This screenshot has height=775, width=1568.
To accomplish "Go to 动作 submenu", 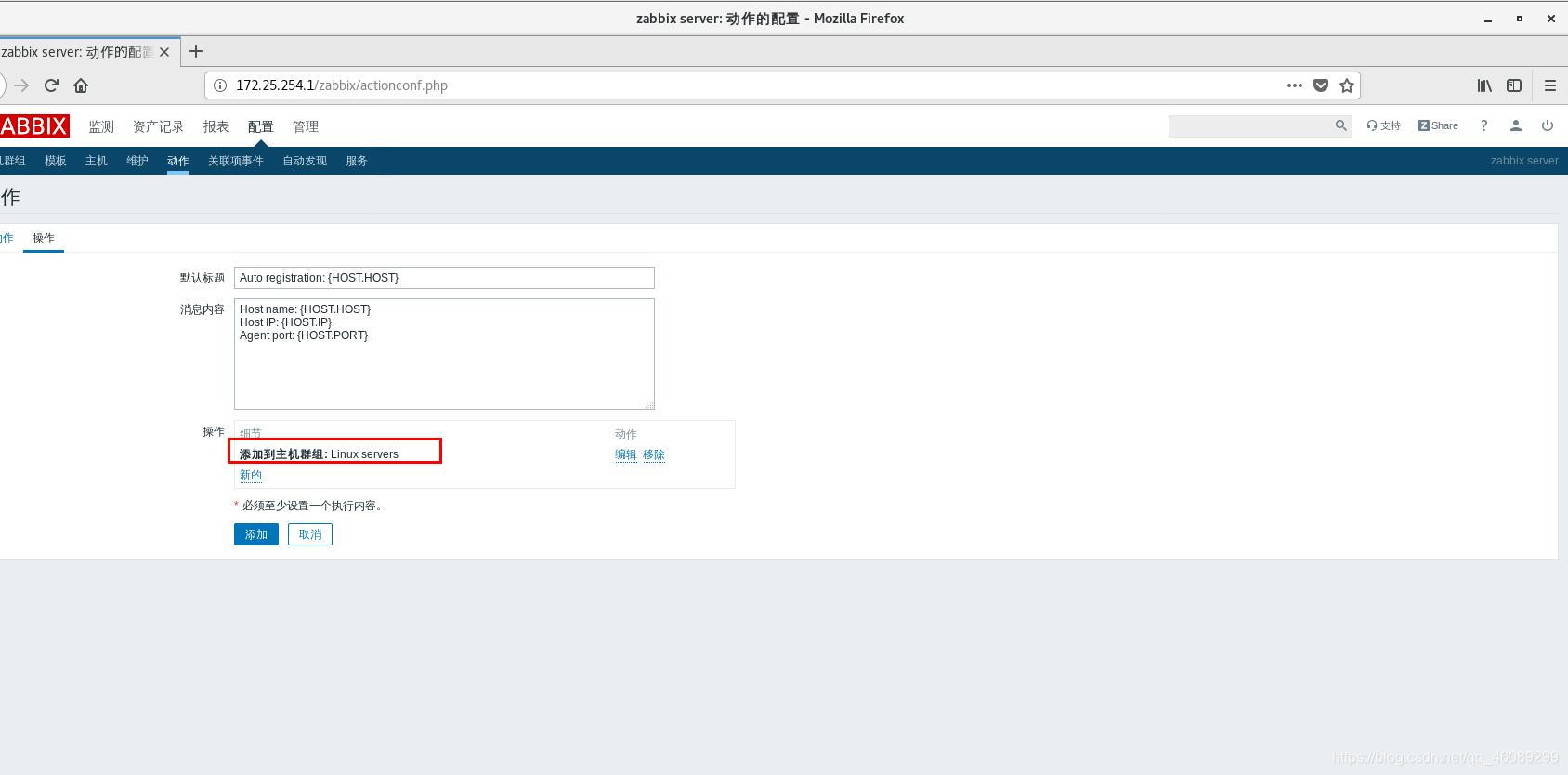I will coord(178,161).
